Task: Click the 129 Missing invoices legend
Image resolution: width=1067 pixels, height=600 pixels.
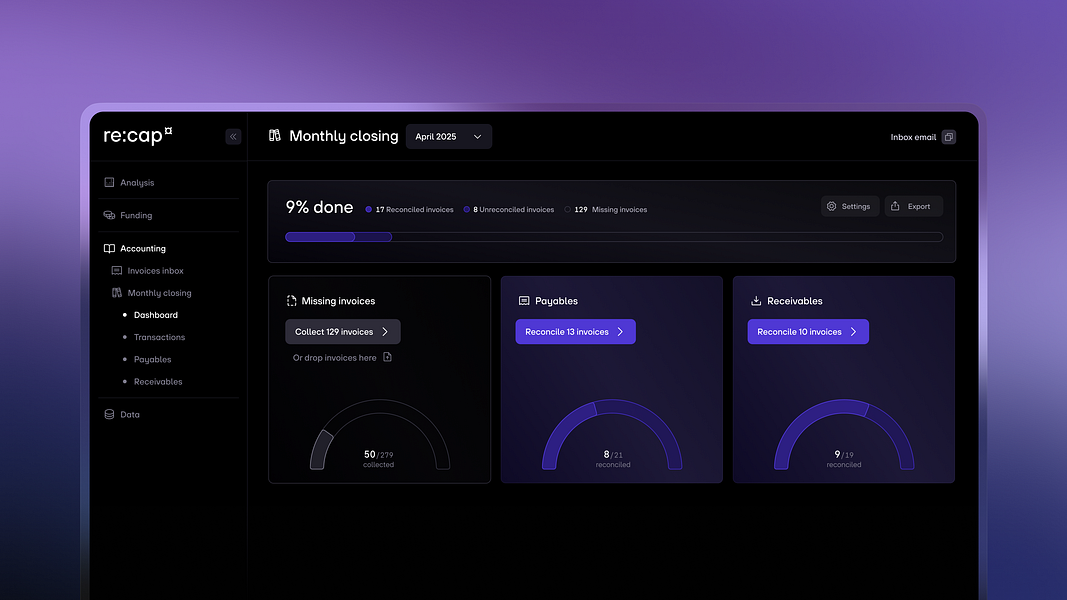Action: click(x=606, y=210)
